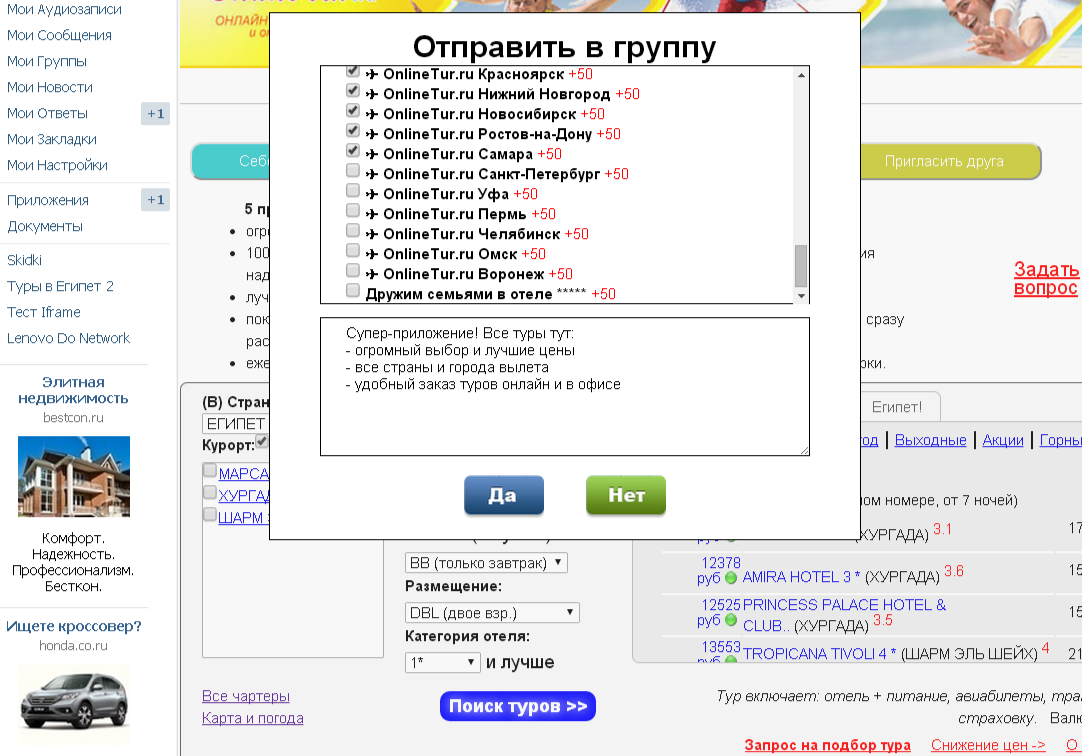The width and height of the screenshot is (1082, 756).
Task: Open Снижение цен -> link
Action: pyautogui.click(x=988, y=745)
